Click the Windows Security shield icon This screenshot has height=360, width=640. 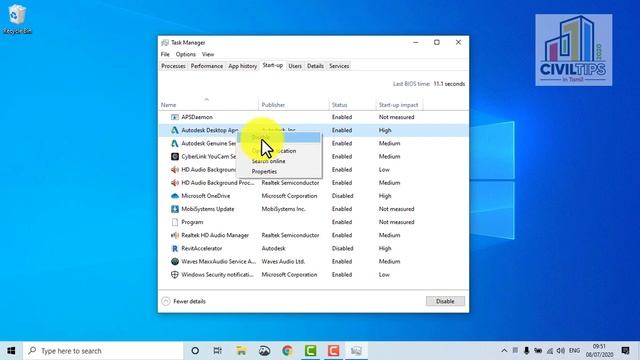175,275
